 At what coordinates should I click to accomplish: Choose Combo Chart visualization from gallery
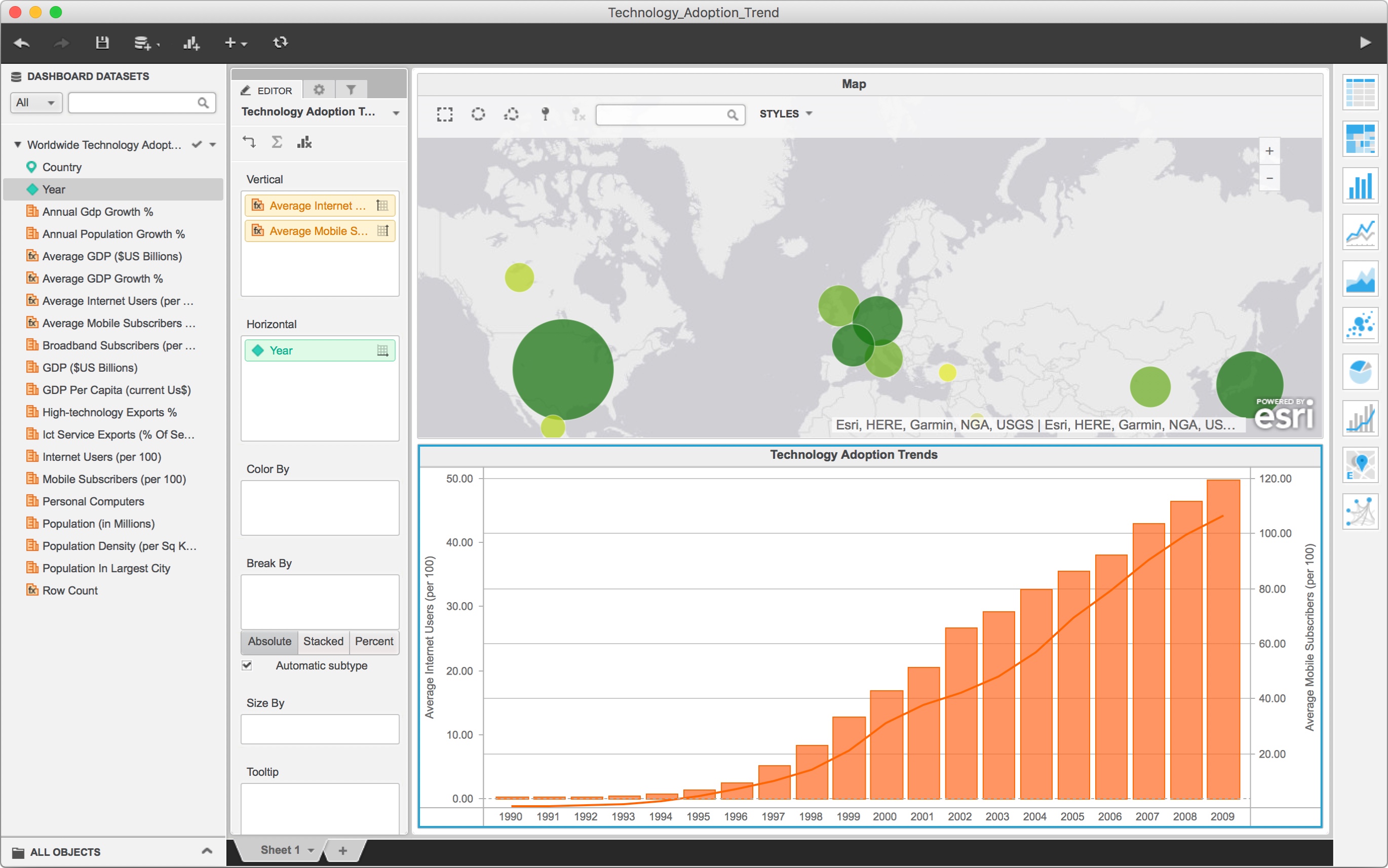[1360, 418]
